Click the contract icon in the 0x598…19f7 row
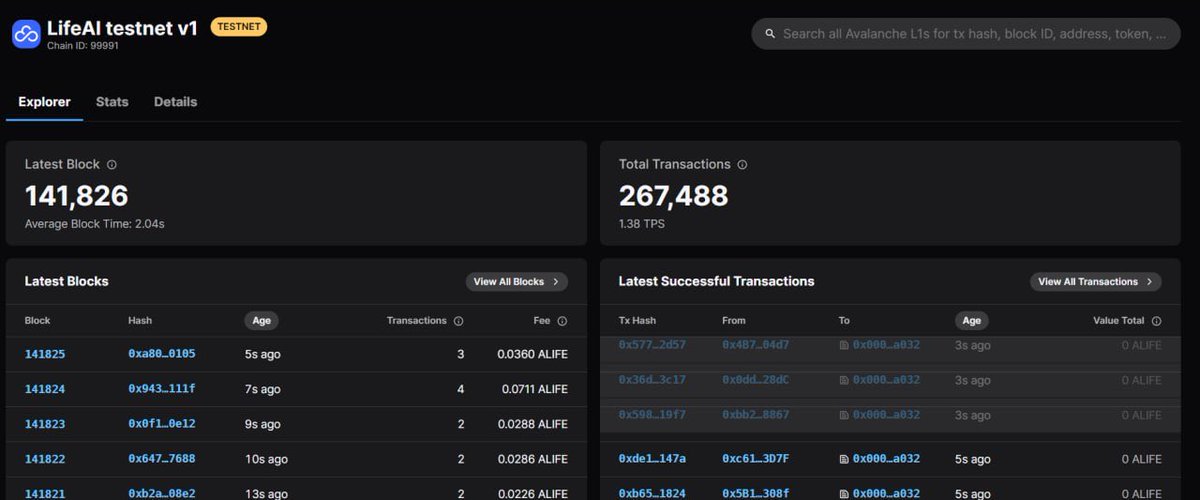 (x=844, y=415)
